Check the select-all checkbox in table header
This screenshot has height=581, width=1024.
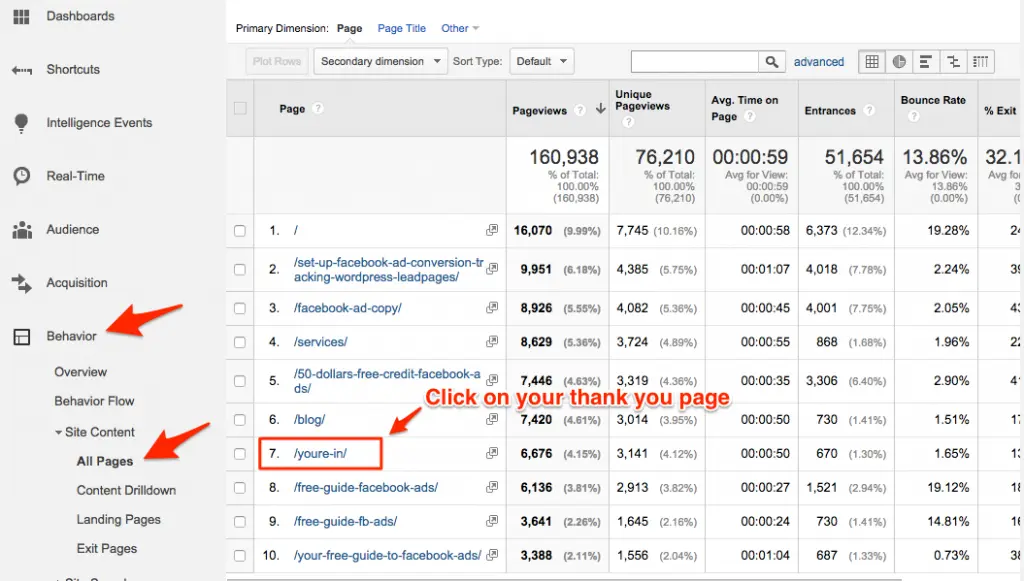click(240, 108)
